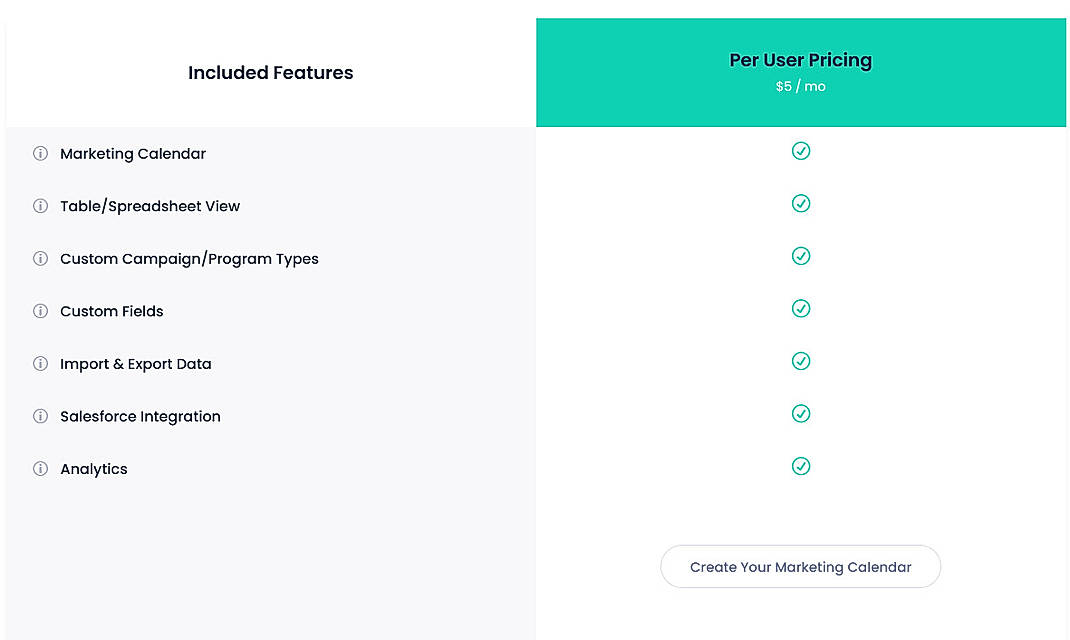Click the info icon beside Marketing Calendar
The image size is (1070, 640).
(40, 154)
